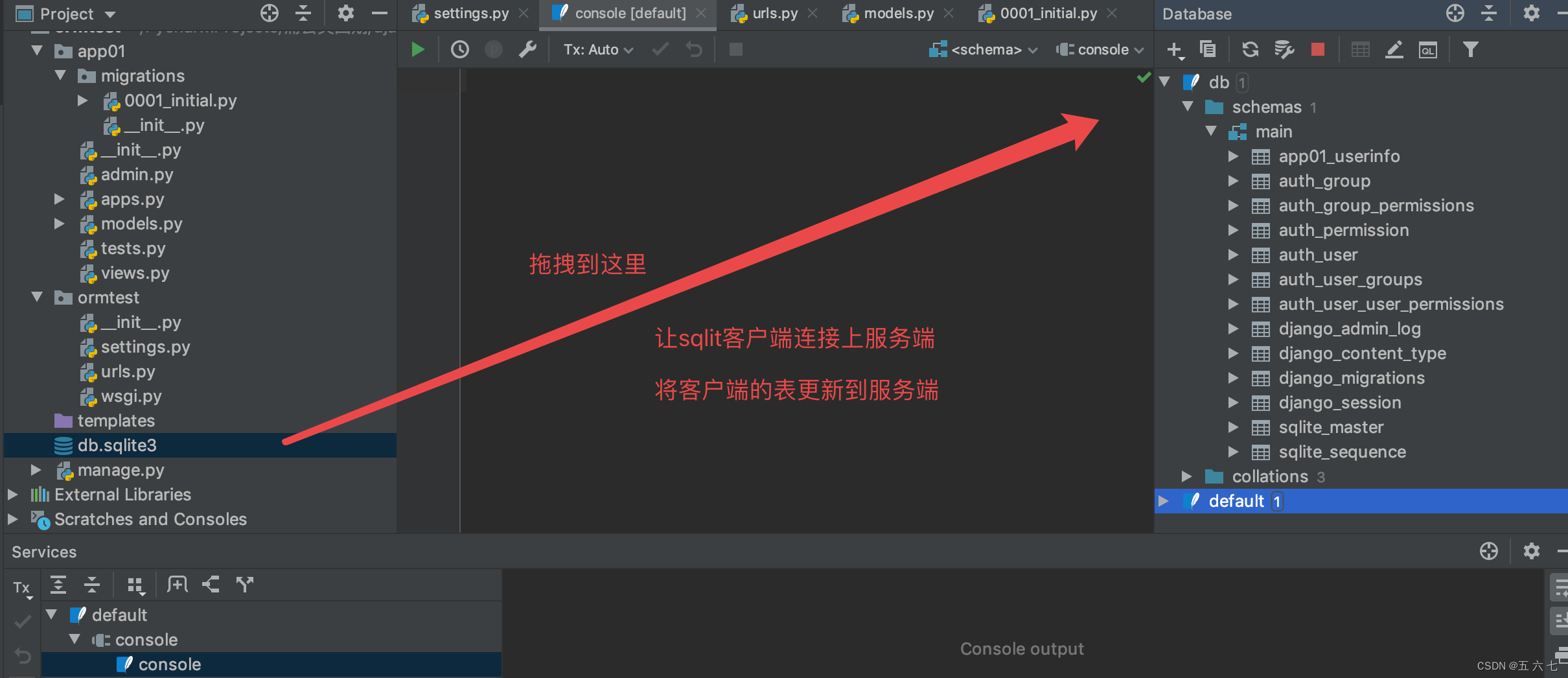Open Project view selector dropdown
The height and width of the screenshot is (678, 1568).
(65, 14)
